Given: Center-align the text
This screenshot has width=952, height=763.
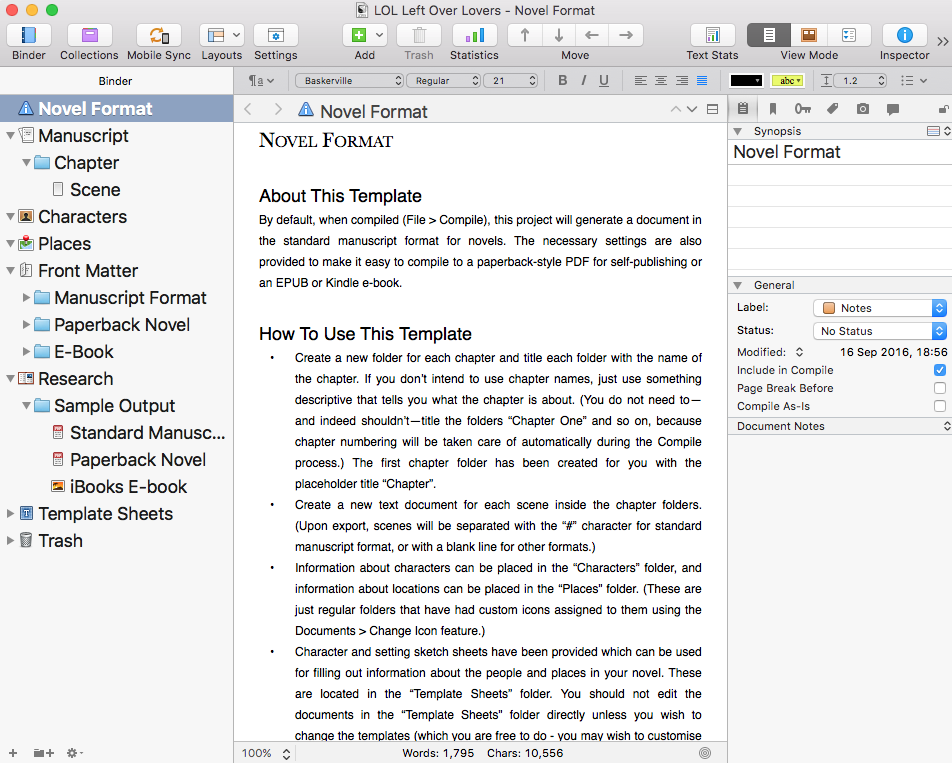Looking at the screenshot, I should coord(661,81).
